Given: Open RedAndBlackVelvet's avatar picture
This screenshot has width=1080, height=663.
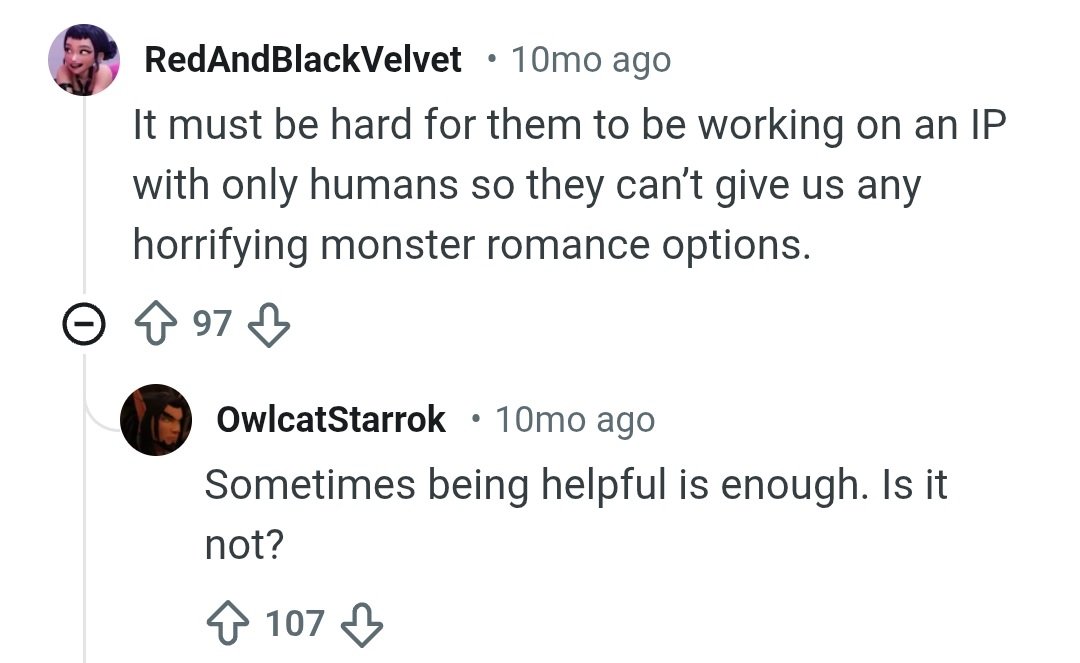Looking at the screenshot, I should (84, 60).
